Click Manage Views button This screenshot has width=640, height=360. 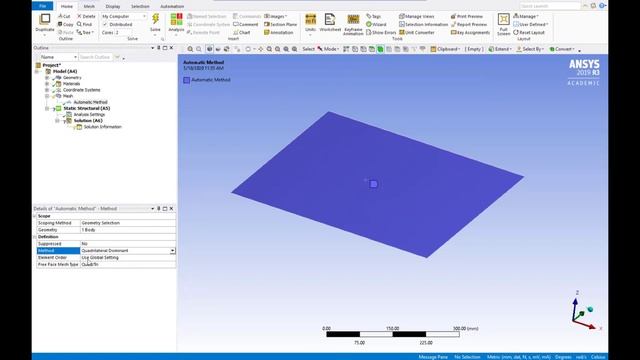(417, 16)
